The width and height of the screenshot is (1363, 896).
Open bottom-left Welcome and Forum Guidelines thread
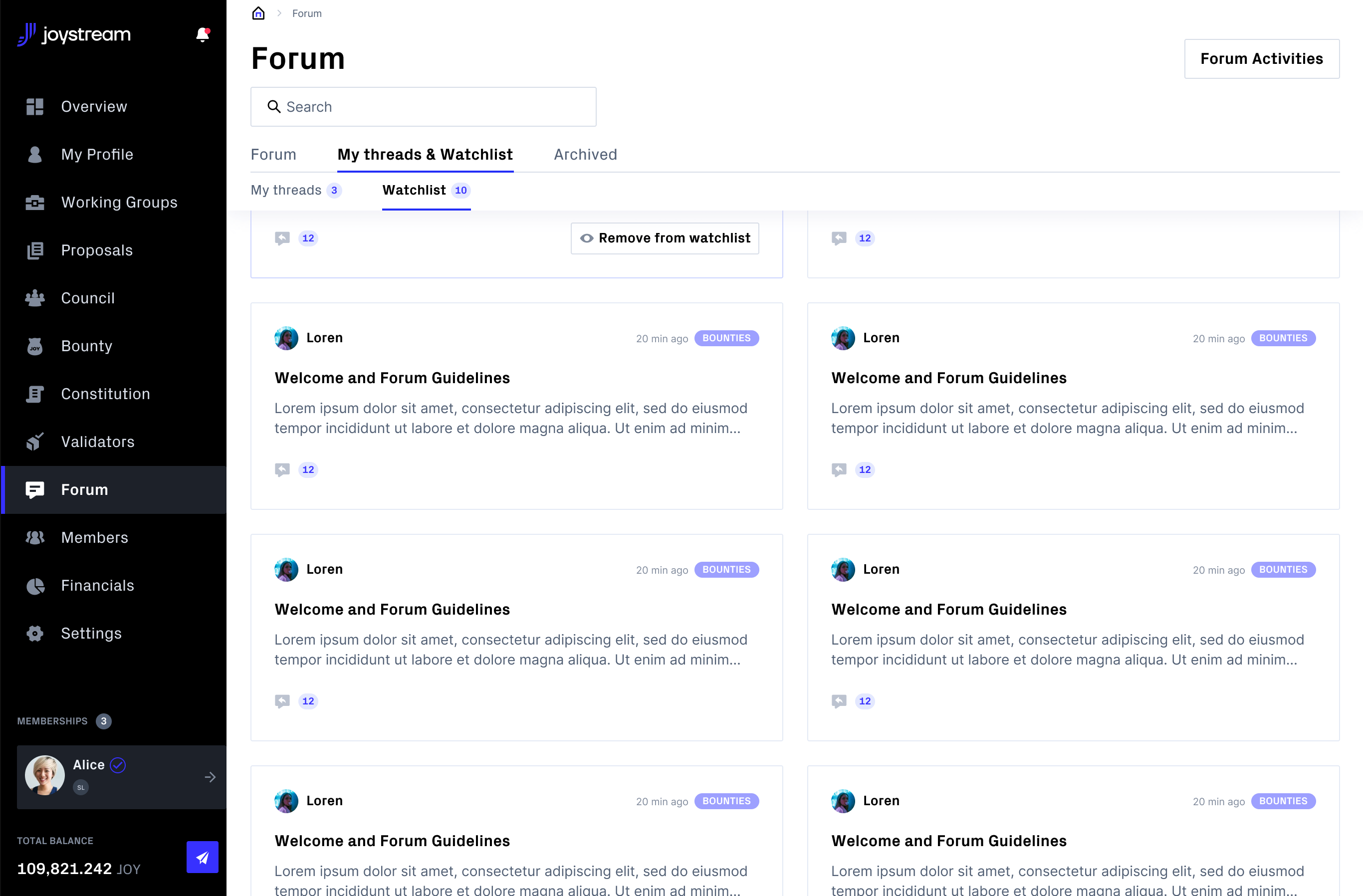[392, 841]
